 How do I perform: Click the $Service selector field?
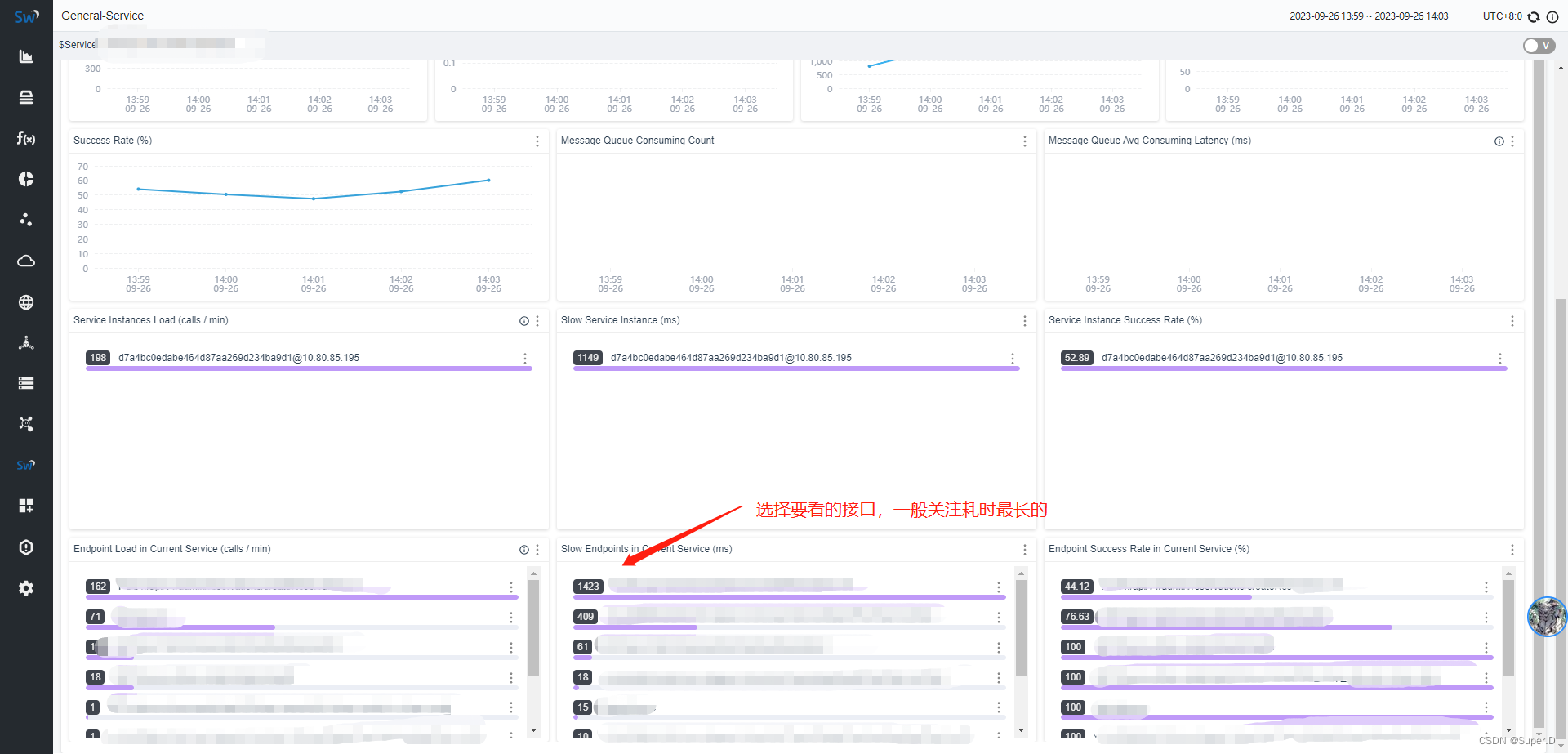162,44
